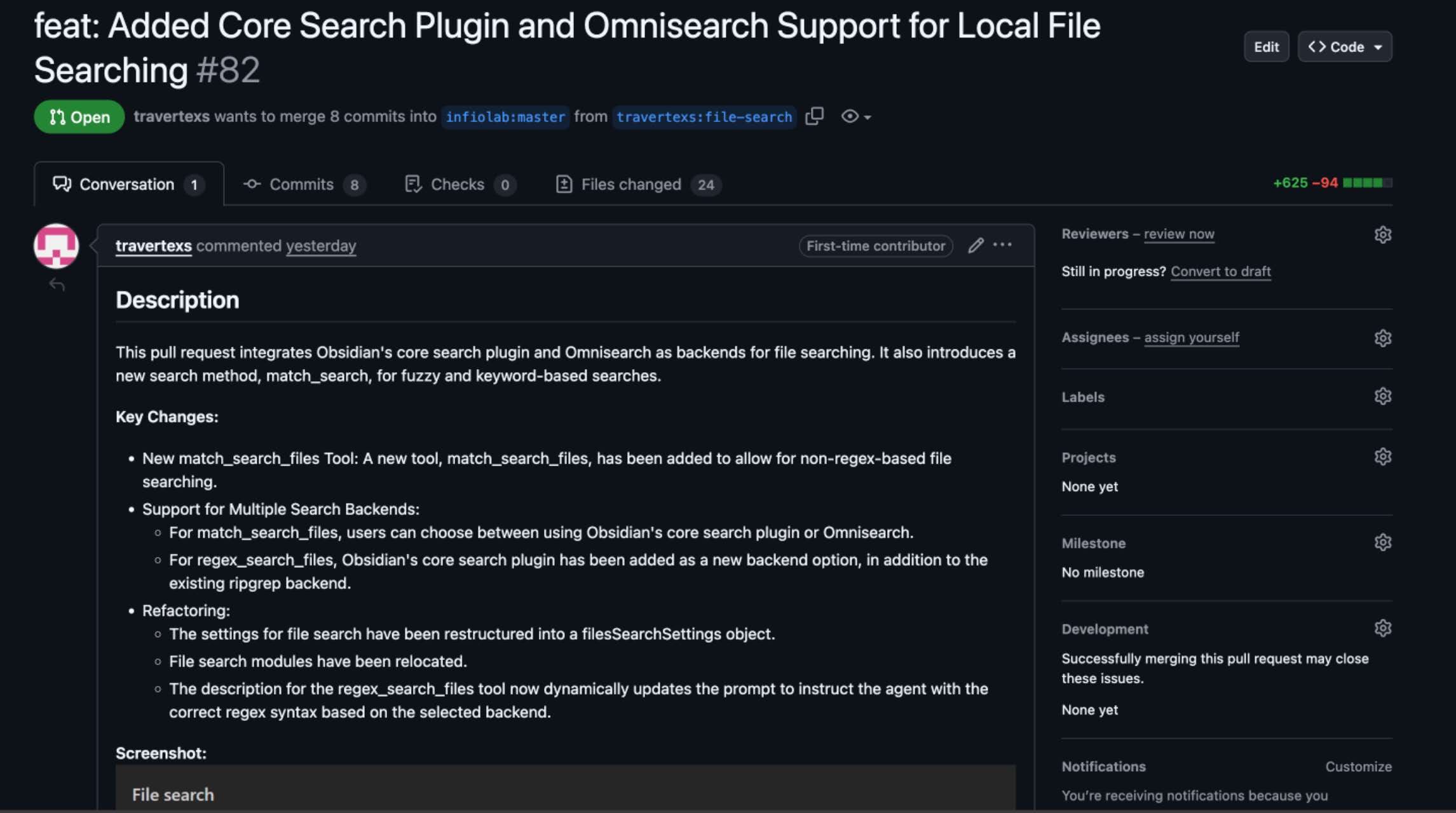Click the 'File search' embedded screenshot image

566,788
